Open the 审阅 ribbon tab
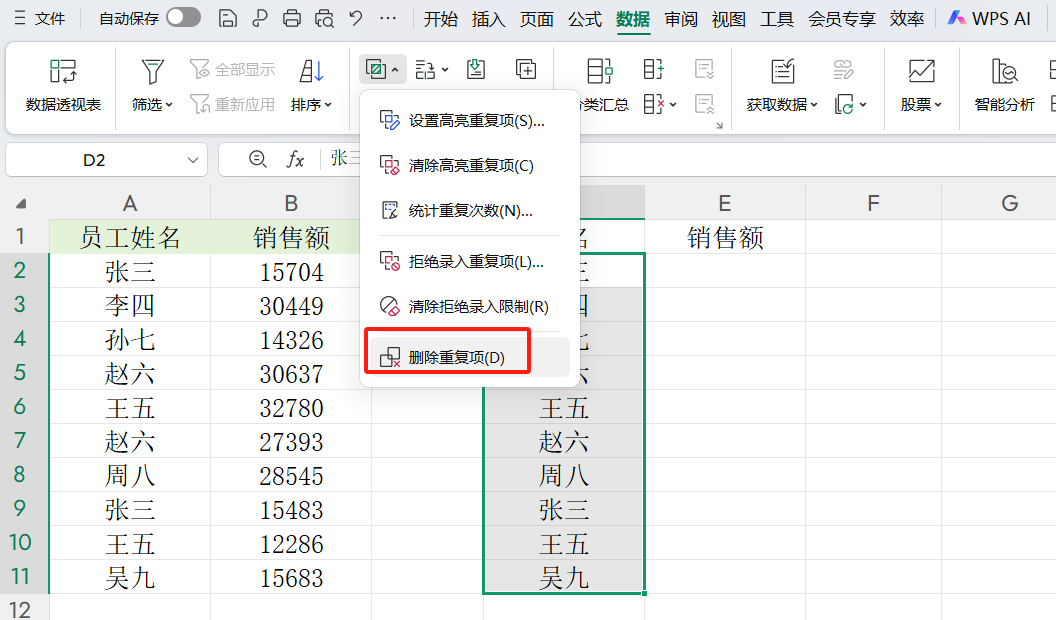The width and height of the screenshot is (1056, 620). click(681, 17)
